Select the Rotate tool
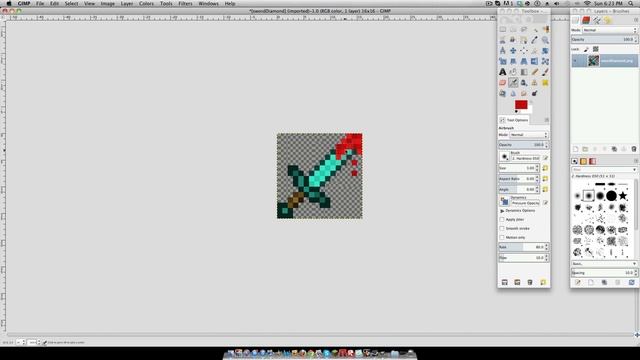This screenshot has height=360, width=640. [x=545, y=51]
